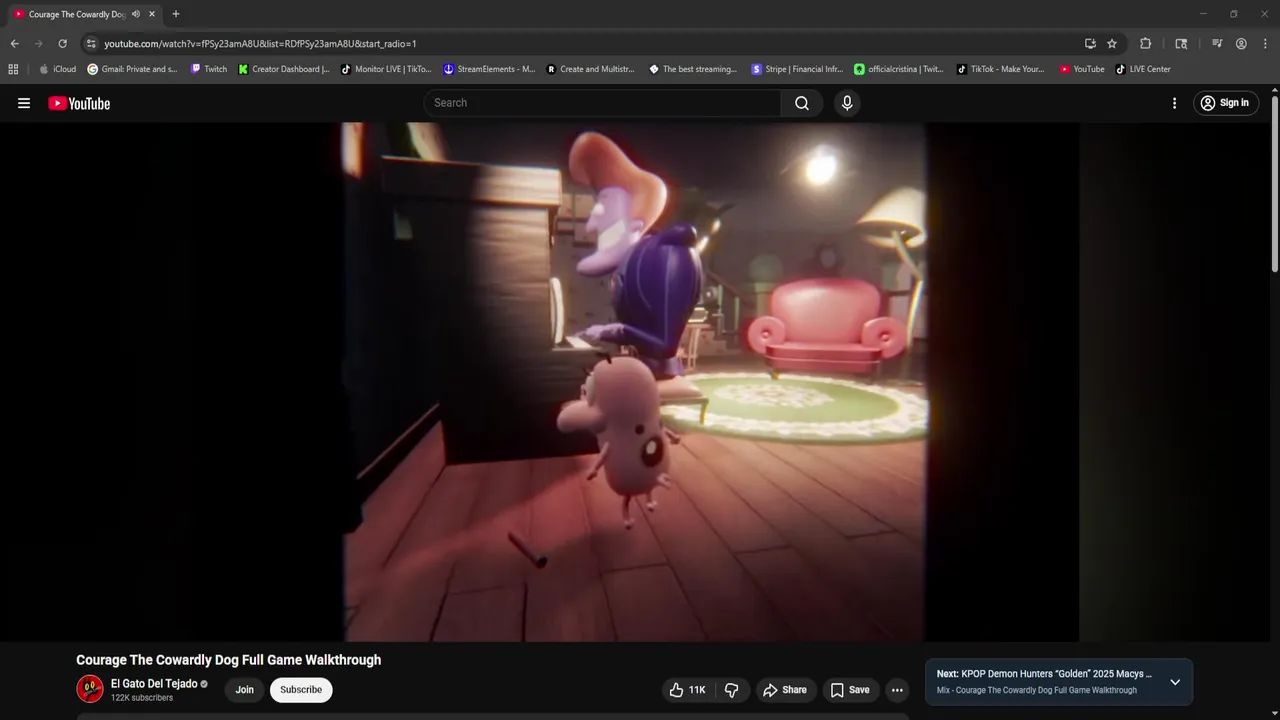Click the Join channel button
The width and height of the screenshot is (1280, 720).
[244, 690]
